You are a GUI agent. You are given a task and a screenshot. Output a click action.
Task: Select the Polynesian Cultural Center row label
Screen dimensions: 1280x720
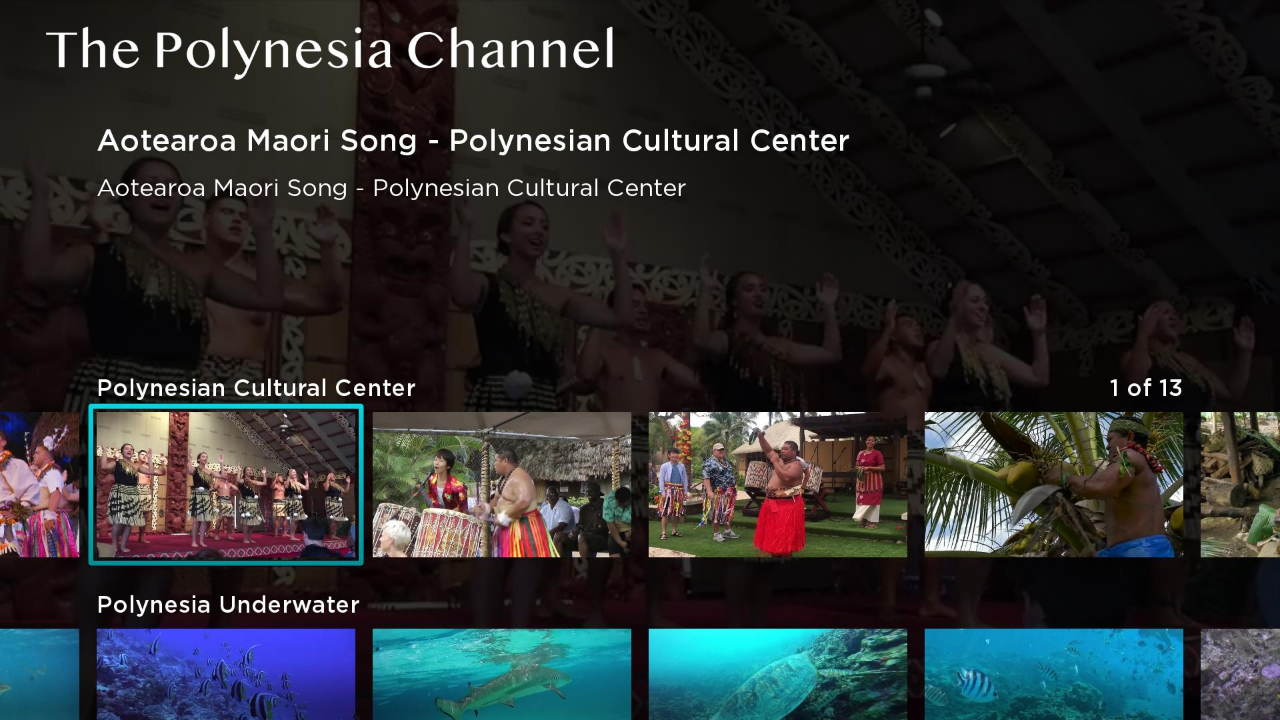256,388
